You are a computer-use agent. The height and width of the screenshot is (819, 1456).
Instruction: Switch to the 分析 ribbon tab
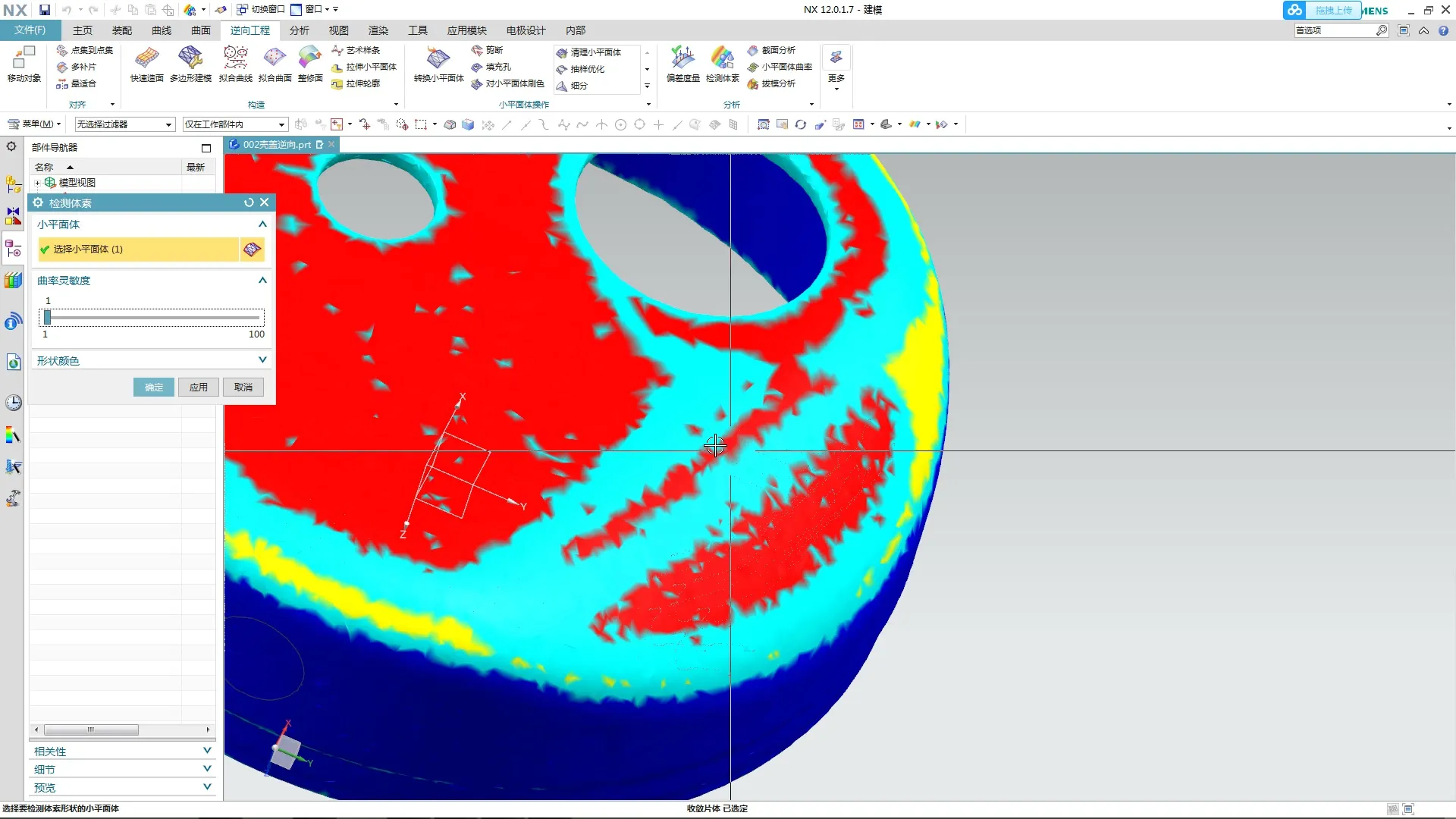(x=299, y=30)
